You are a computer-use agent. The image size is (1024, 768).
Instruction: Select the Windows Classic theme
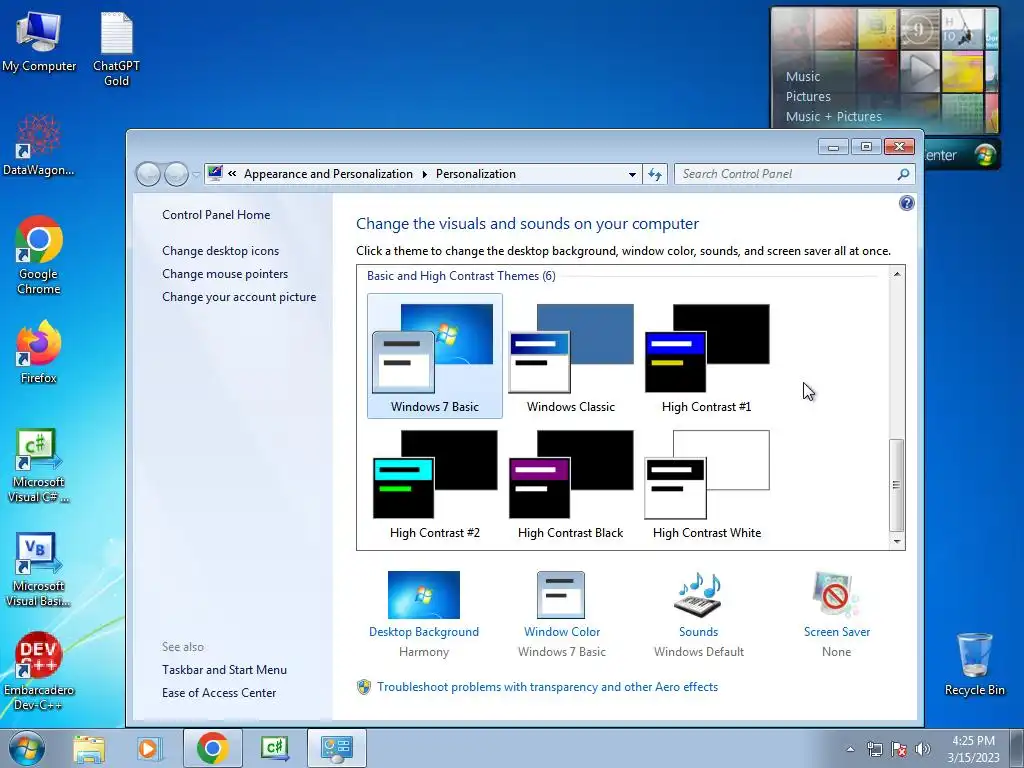[571, 356]
